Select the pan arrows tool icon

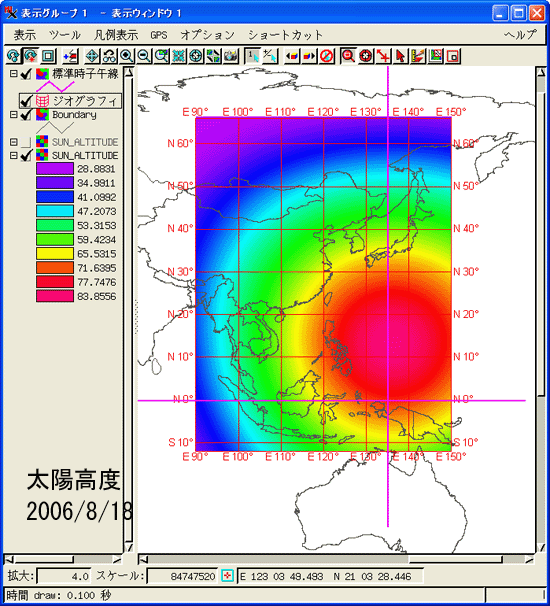click(x=92, y=56)
